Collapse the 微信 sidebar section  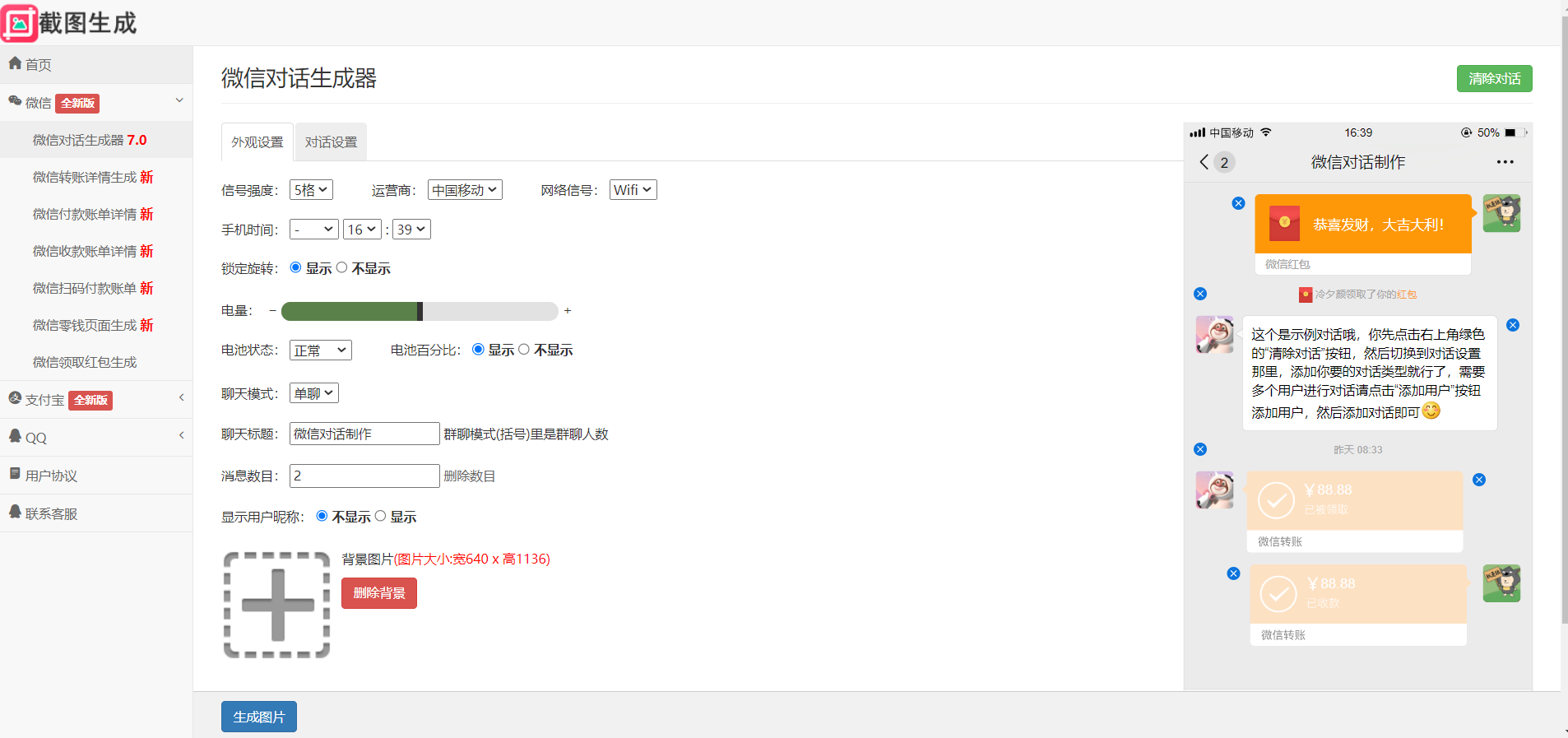[x=96, y=102]
